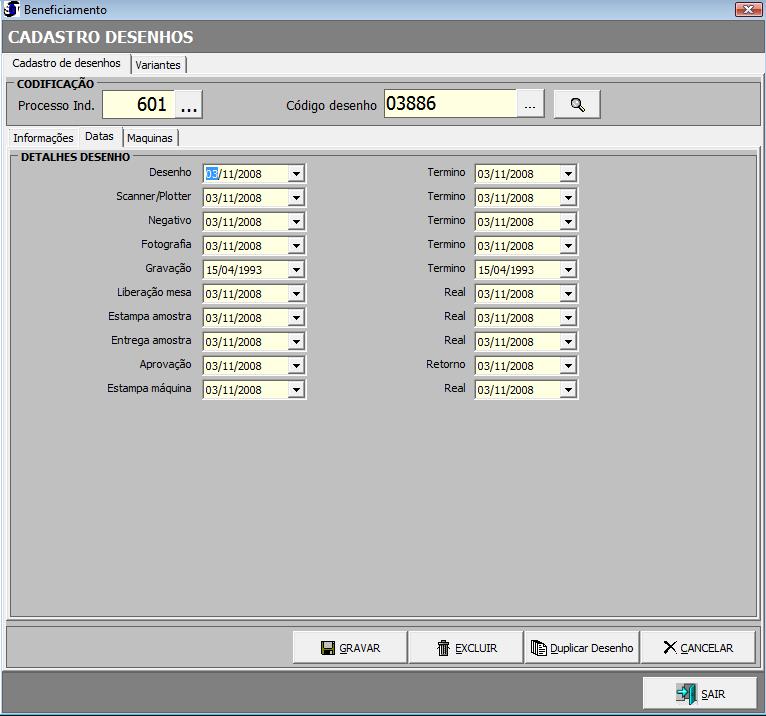
Task: Open the Gravação date dropdown arrow
Action: point(296,270)
